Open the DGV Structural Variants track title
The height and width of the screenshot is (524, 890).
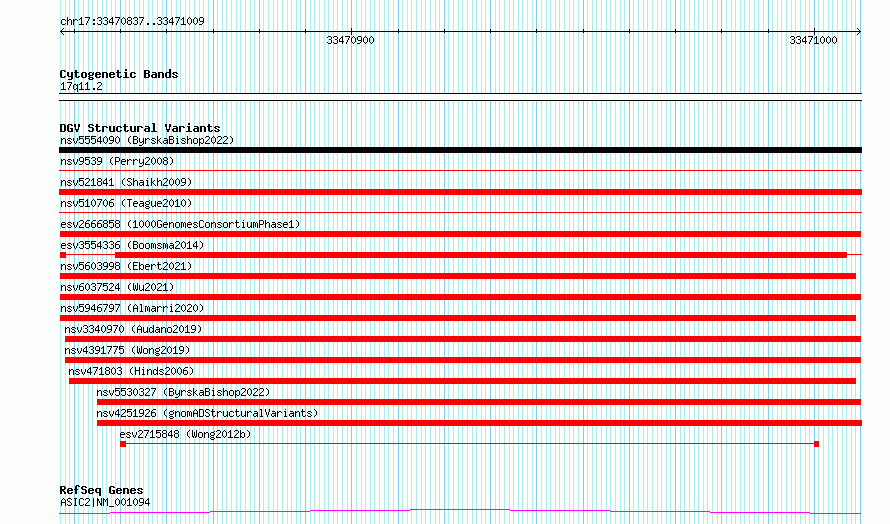[x=140, y=128]
